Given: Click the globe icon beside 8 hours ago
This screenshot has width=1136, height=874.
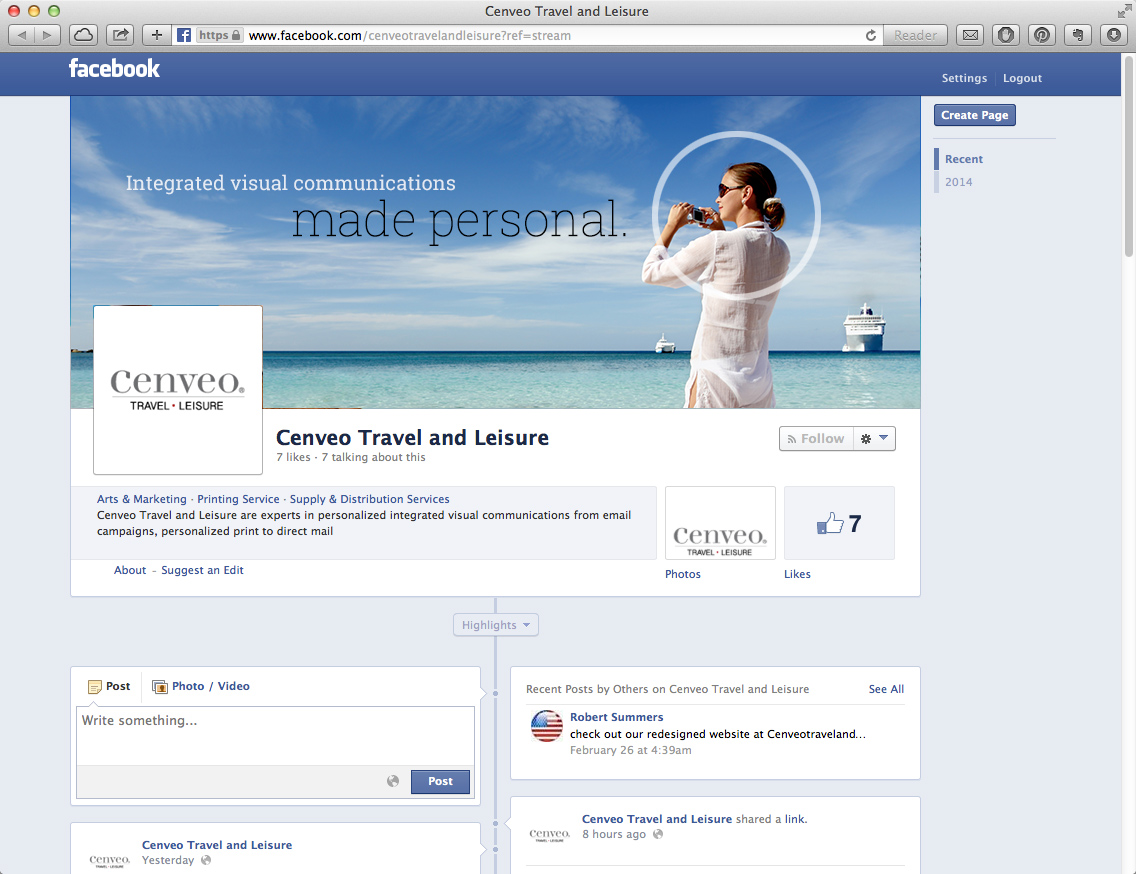Looking at the screenshot, I should point(658,834).
